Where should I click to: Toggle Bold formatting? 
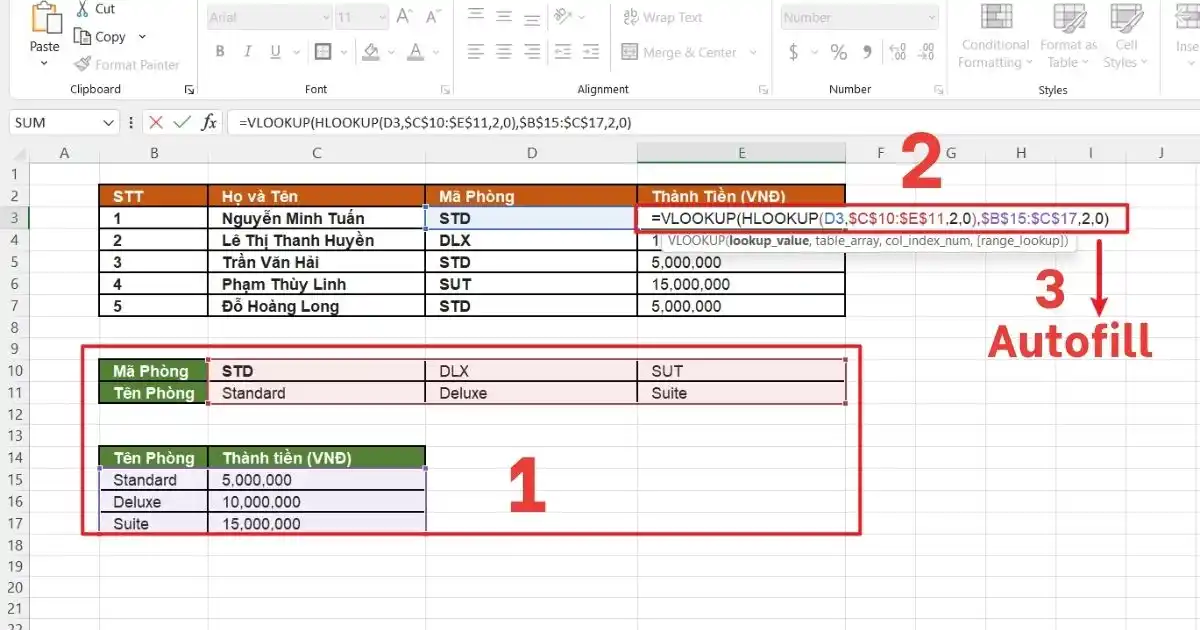(x=218, y=53)
